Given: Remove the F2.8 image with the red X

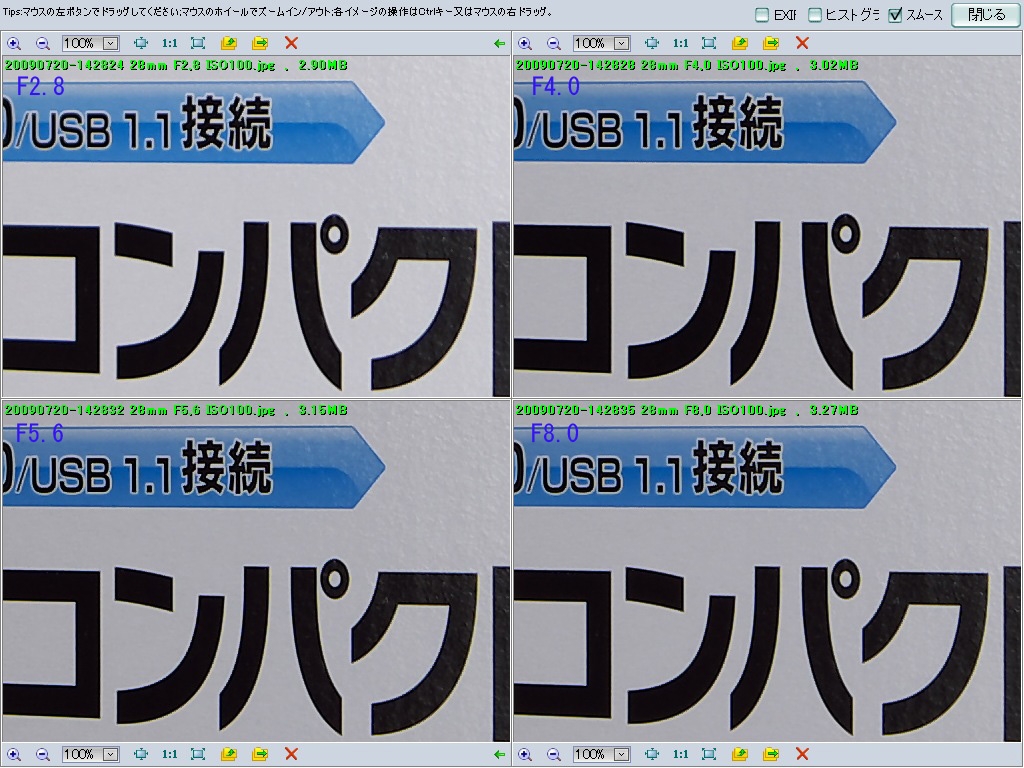Looking at the screenshot, I should pos(291,43).
